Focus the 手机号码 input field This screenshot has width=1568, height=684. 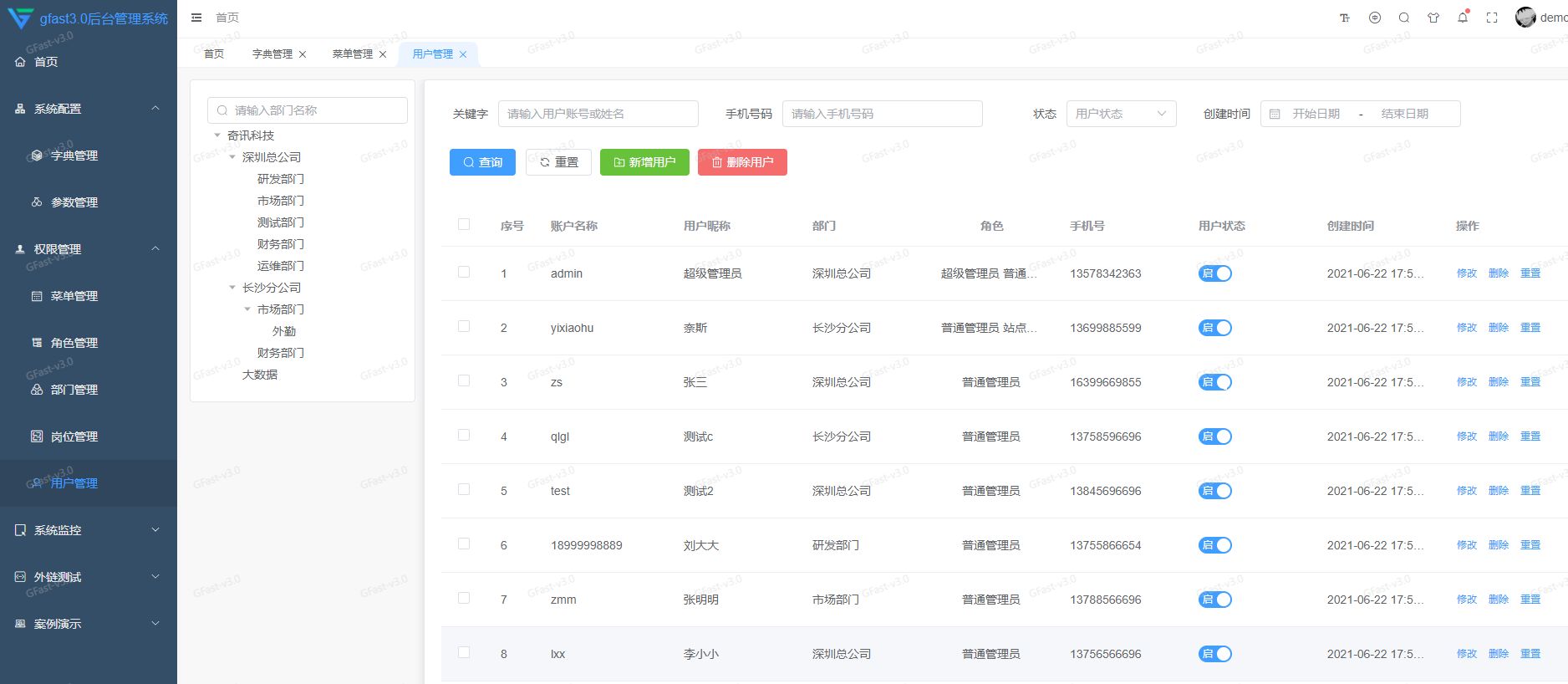point(883,114)
